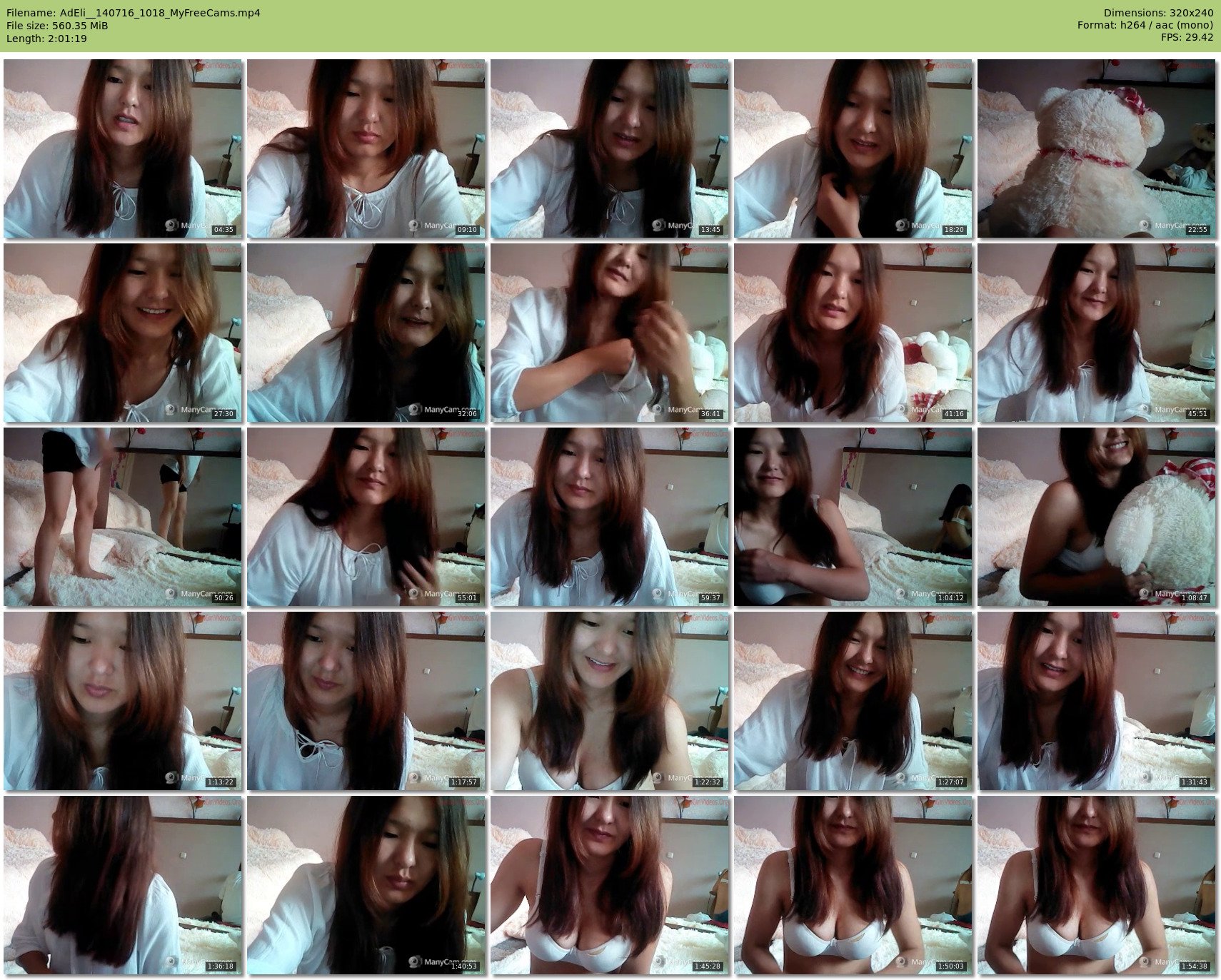This screenshot has width=1221, height=980.
Task: Click the 18:20 timestamp label
Action: pos(953,230)
